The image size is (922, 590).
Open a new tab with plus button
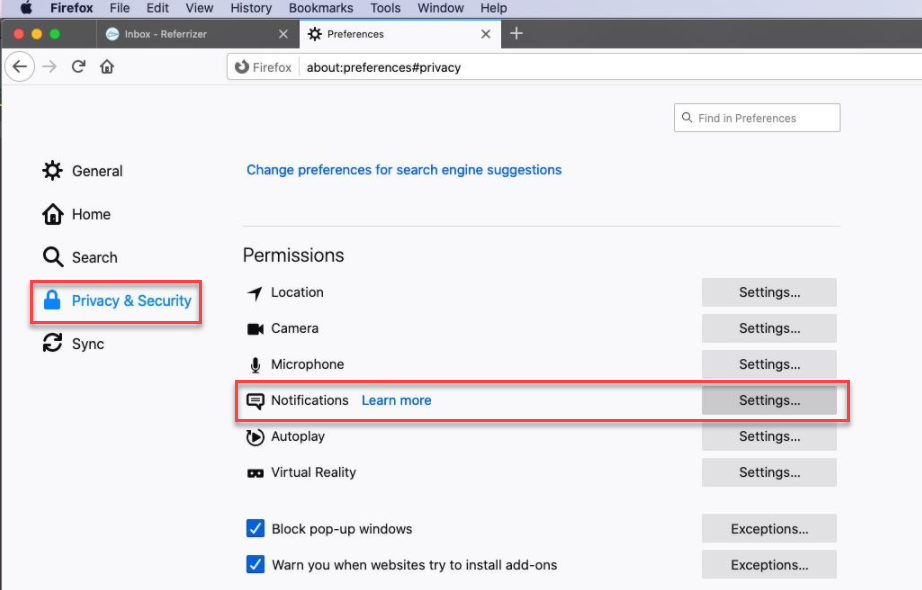pos(516,34)
